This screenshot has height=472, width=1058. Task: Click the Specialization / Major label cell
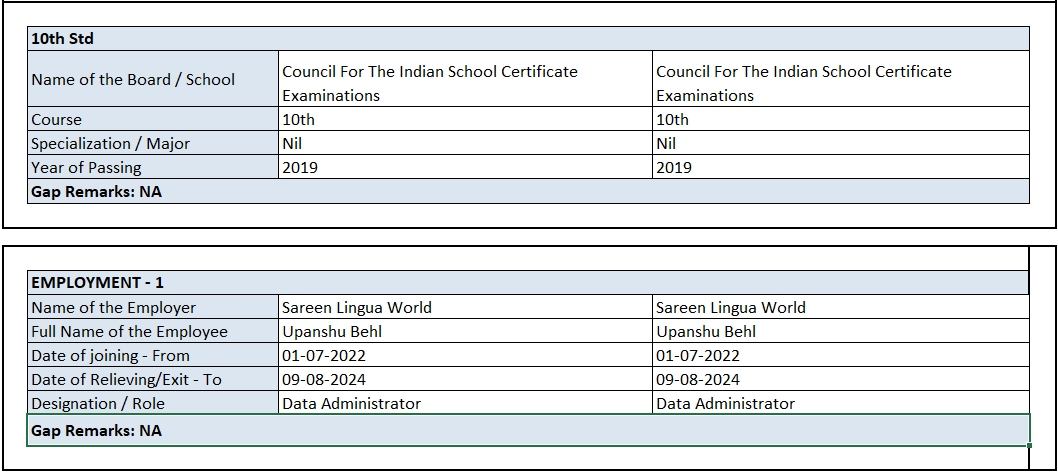pos(110,144)
